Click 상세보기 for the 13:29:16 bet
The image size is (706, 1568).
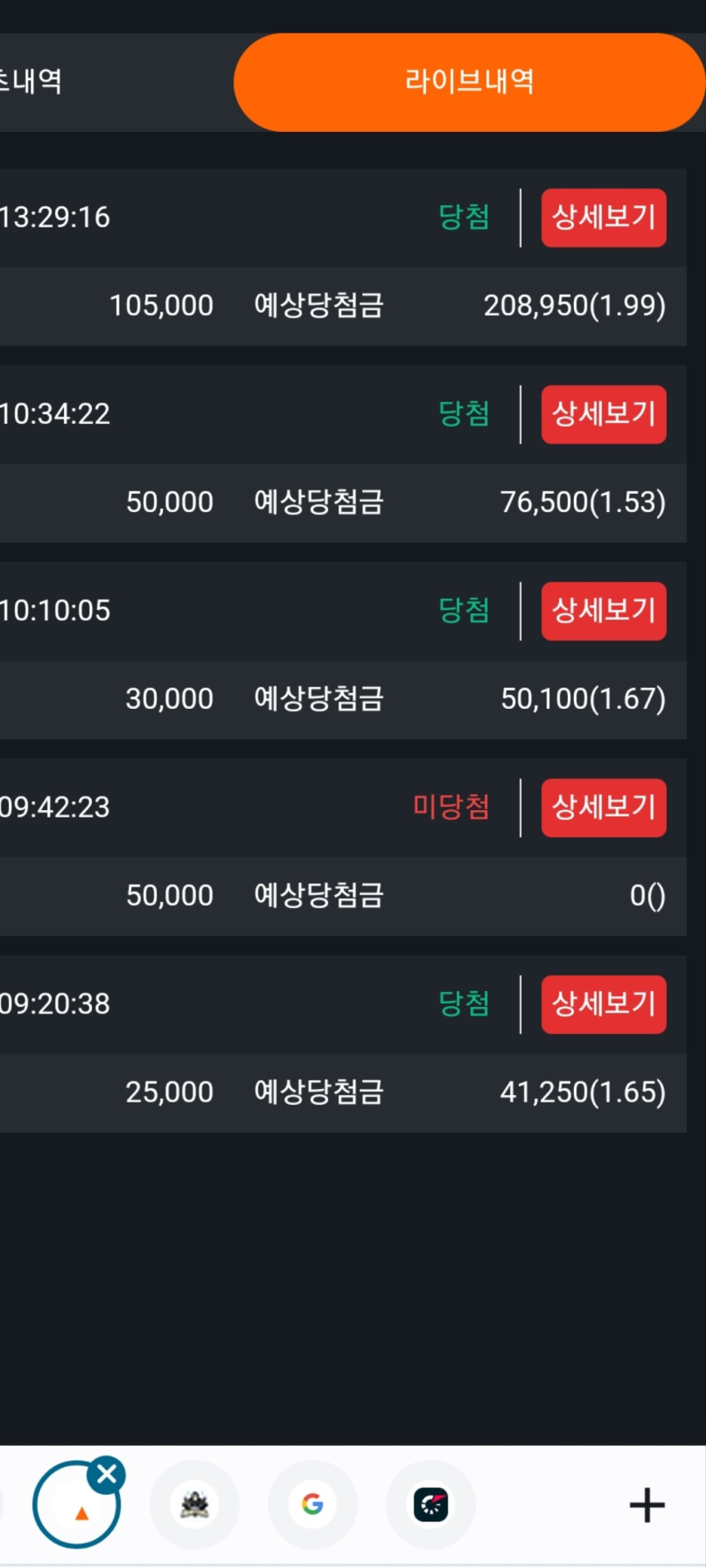[604, 217]
